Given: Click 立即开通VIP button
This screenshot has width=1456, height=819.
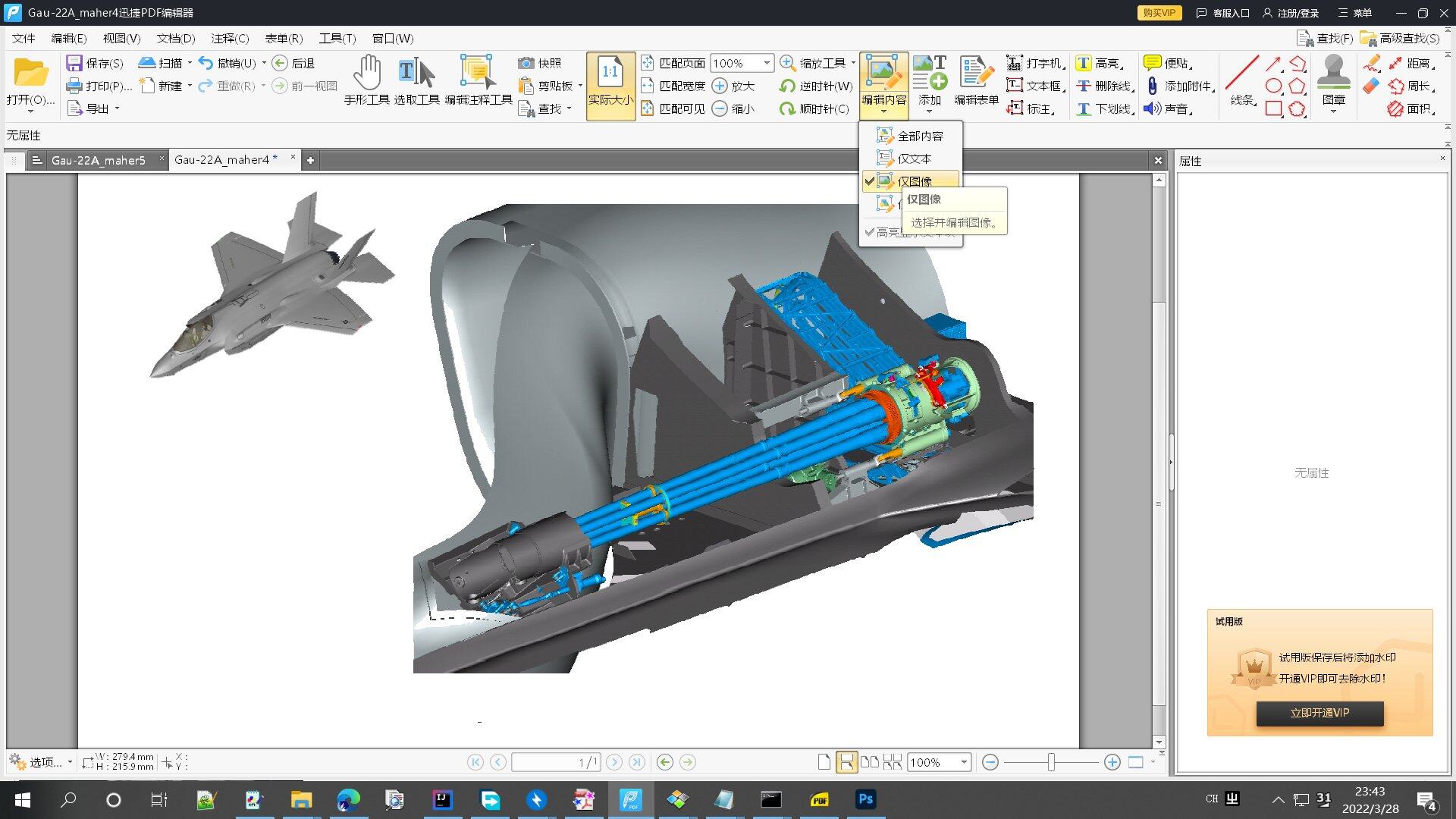Looking at the screenshot, I should 1319,713.
